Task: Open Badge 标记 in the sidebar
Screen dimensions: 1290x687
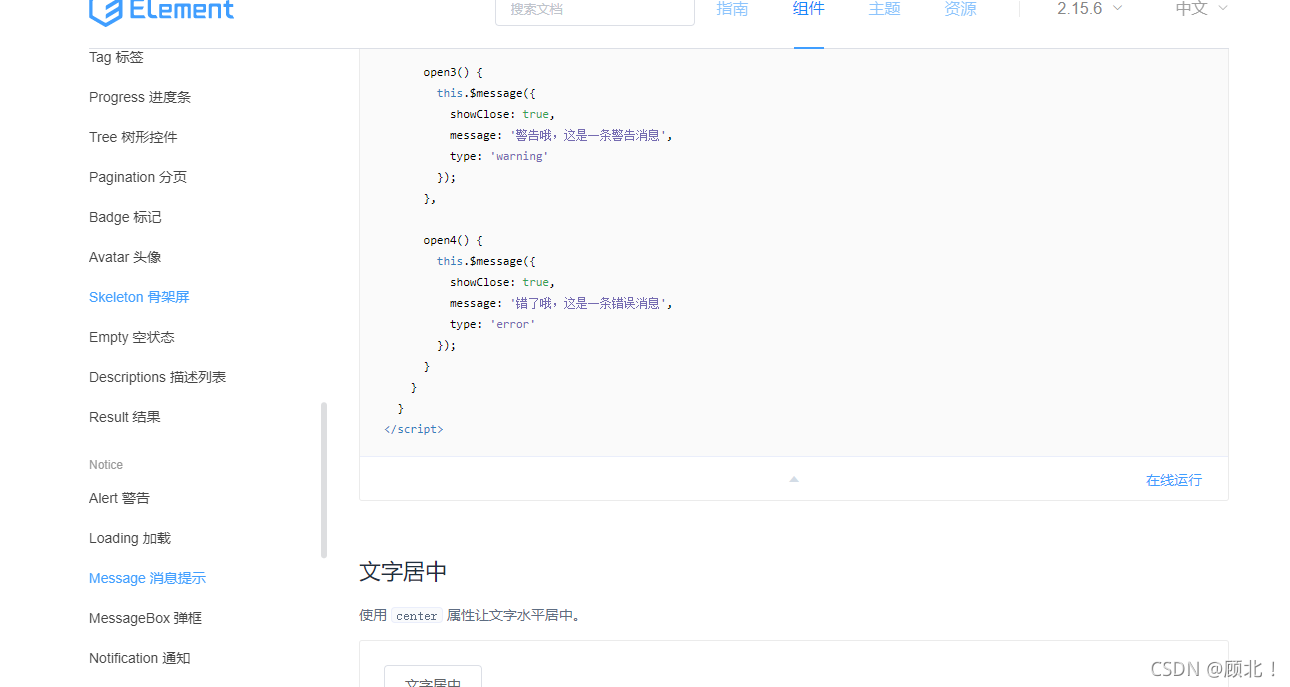Action: tap(125, 217)
